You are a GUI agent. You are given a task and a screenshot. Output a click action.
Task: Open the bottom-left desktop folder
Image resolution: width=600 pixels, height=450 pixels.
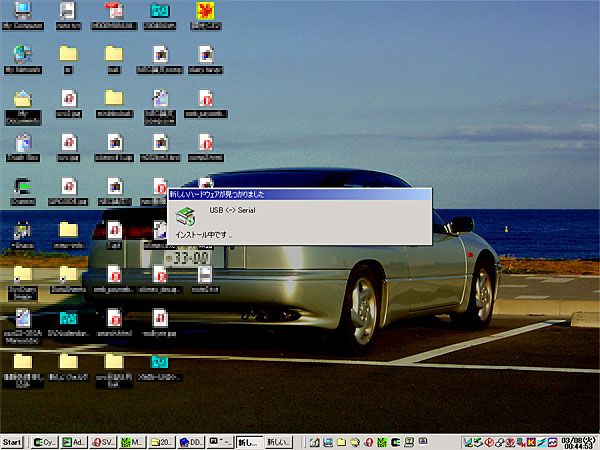[x=23, y=362]
